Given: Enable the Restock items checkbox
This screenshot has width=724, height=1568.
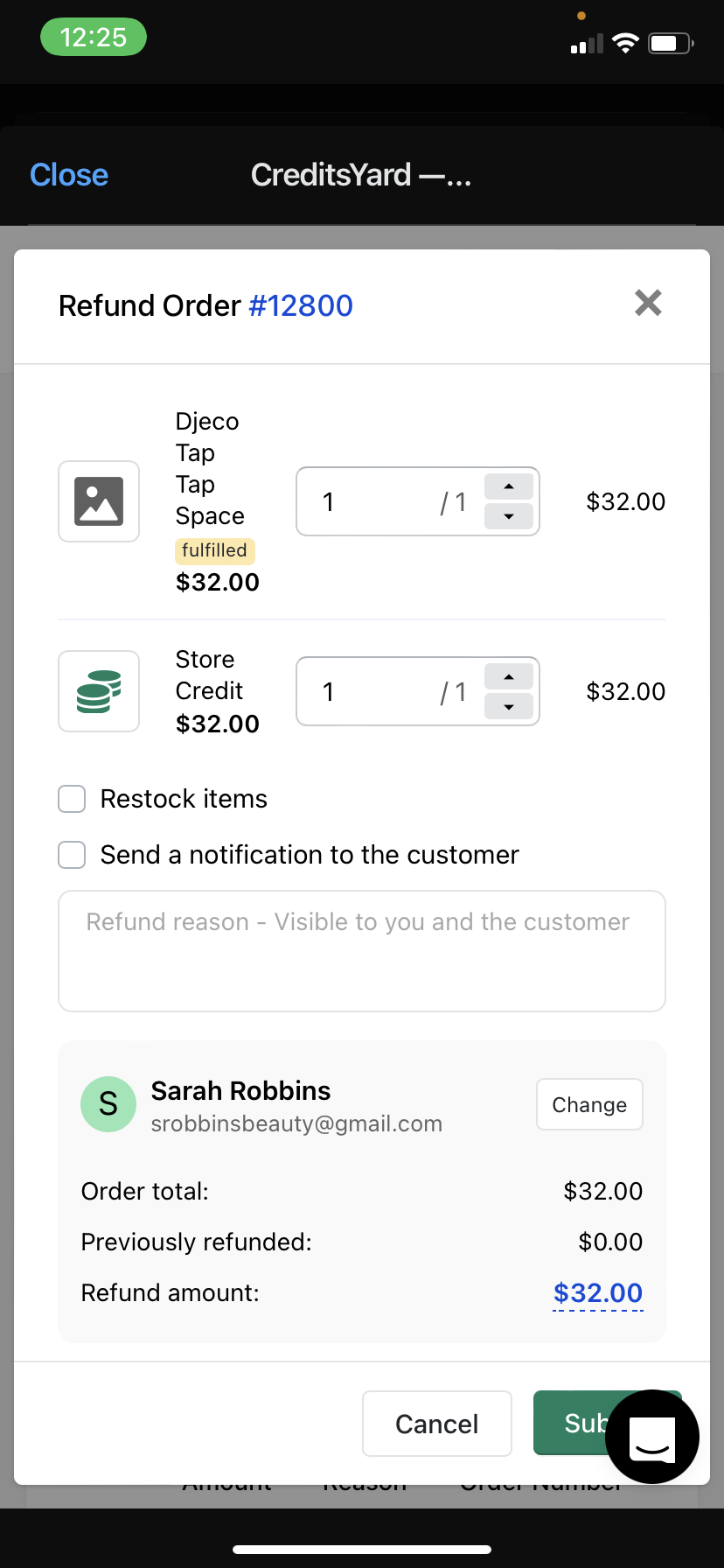Looking at the screenshot, I should coord(72,799).
